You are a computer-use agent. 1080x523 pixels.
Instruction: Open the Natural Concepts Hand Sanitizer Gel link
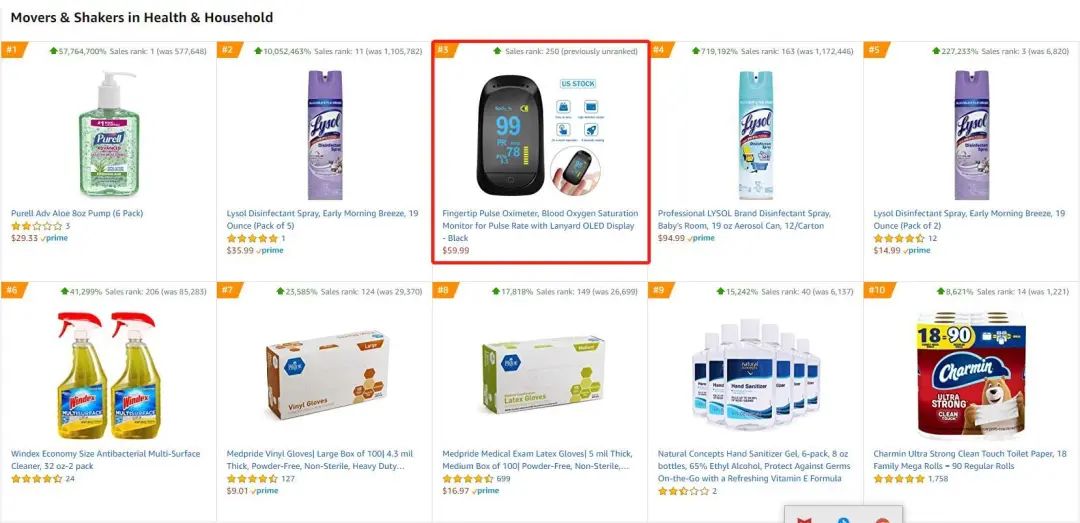click(754, 466)
